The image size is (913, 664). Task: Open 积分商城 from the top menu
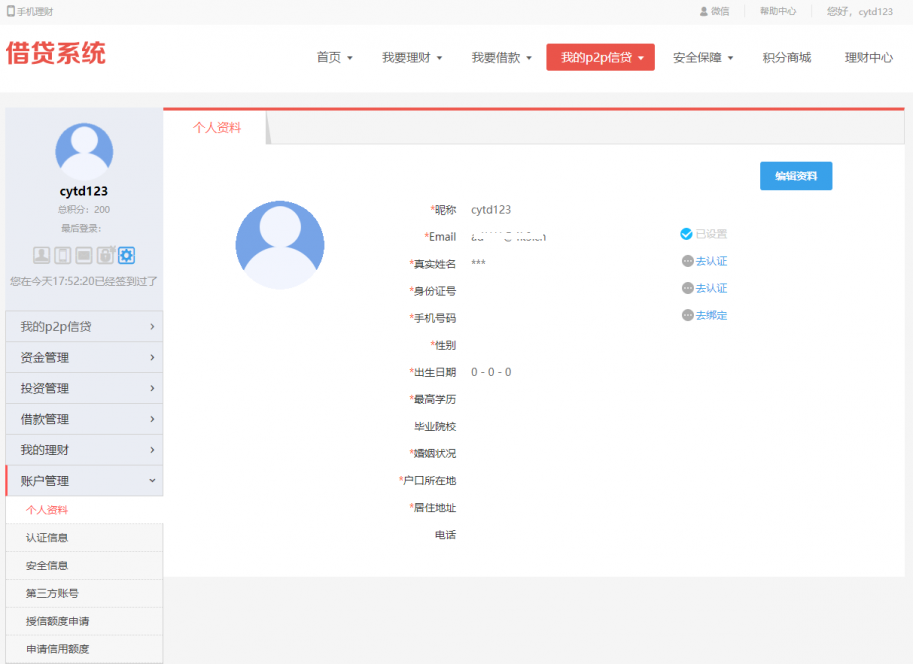coord(786,58)
